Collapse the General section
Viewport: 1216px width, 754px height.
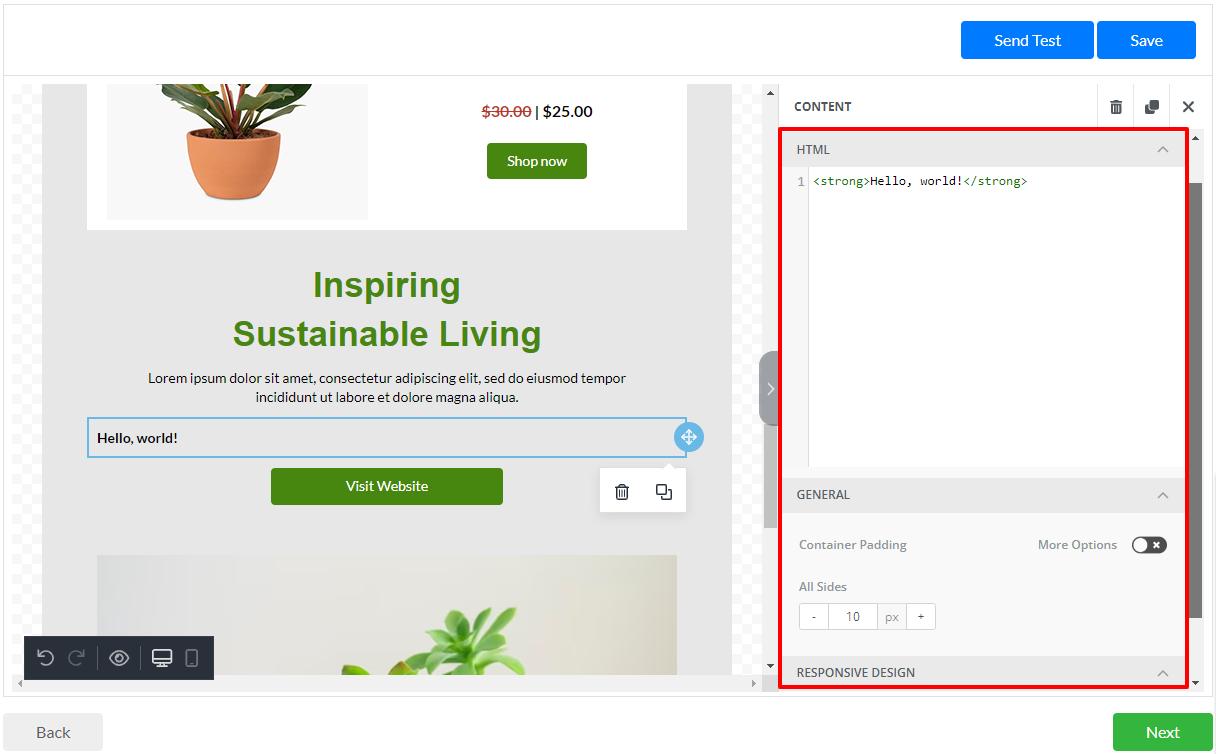1162,495
